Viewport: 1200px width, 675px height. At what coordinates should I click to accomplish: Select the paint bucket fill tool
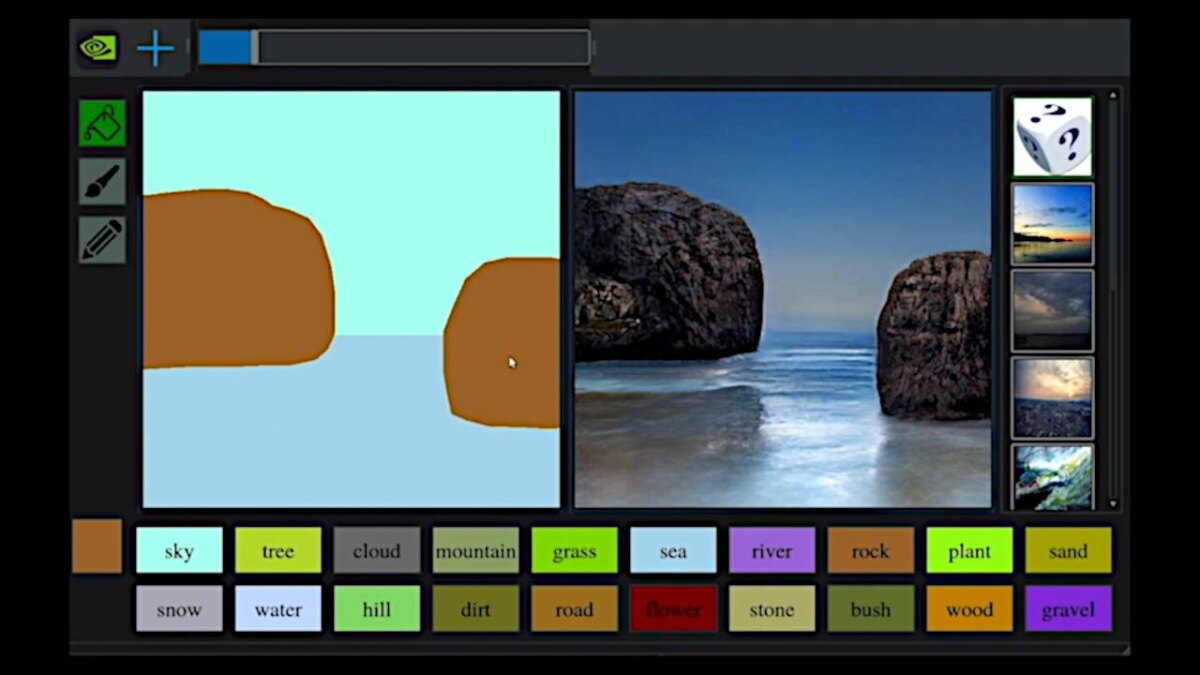pos(102,123)
